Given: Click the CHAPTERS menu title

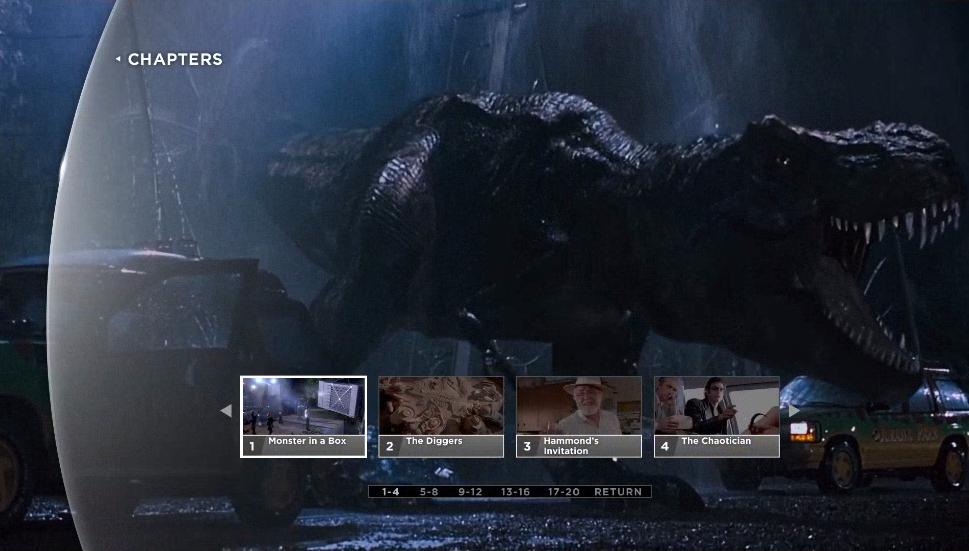Looking at the screenshot, I should click(x=175, y=59).
